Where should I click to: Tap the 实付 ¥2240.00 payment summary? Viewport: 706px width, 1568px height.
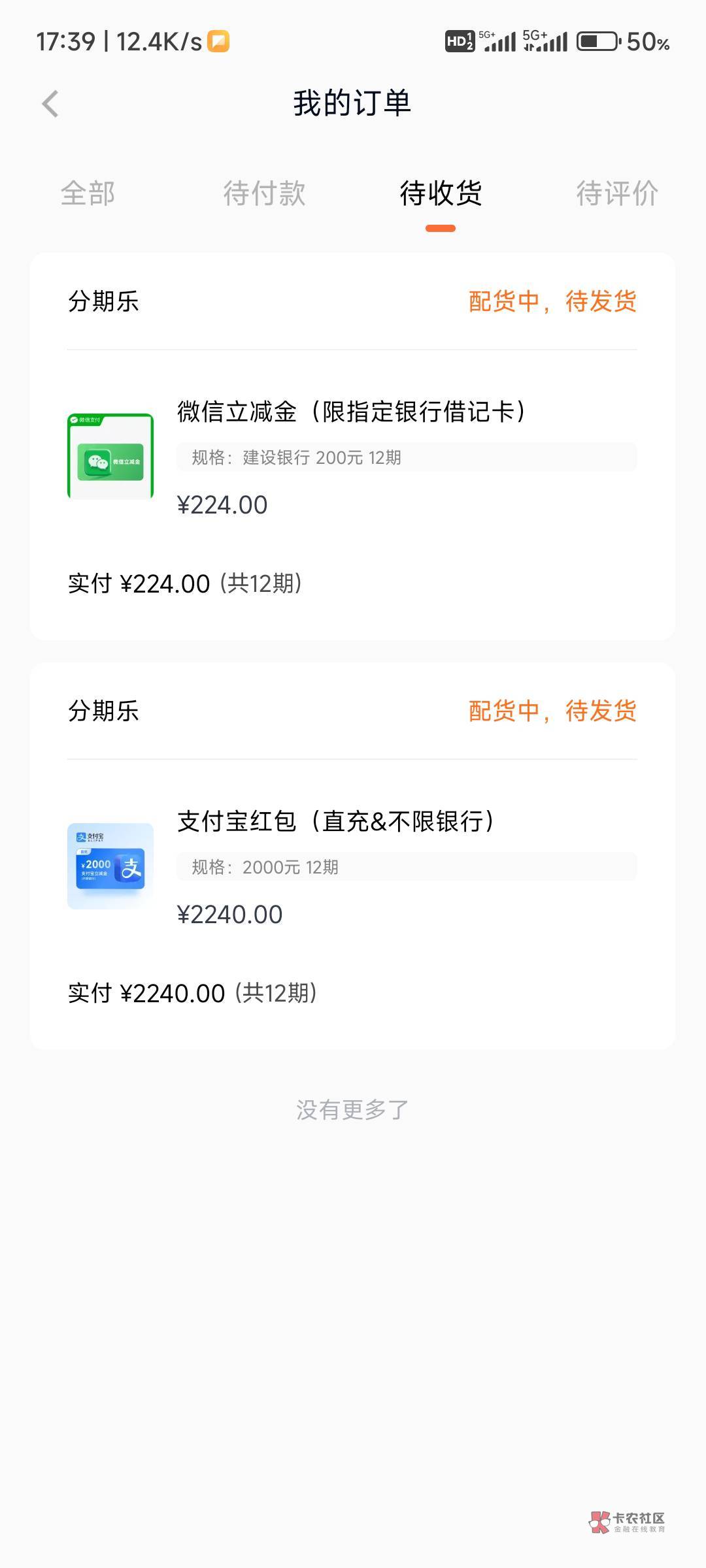[192, 993]
